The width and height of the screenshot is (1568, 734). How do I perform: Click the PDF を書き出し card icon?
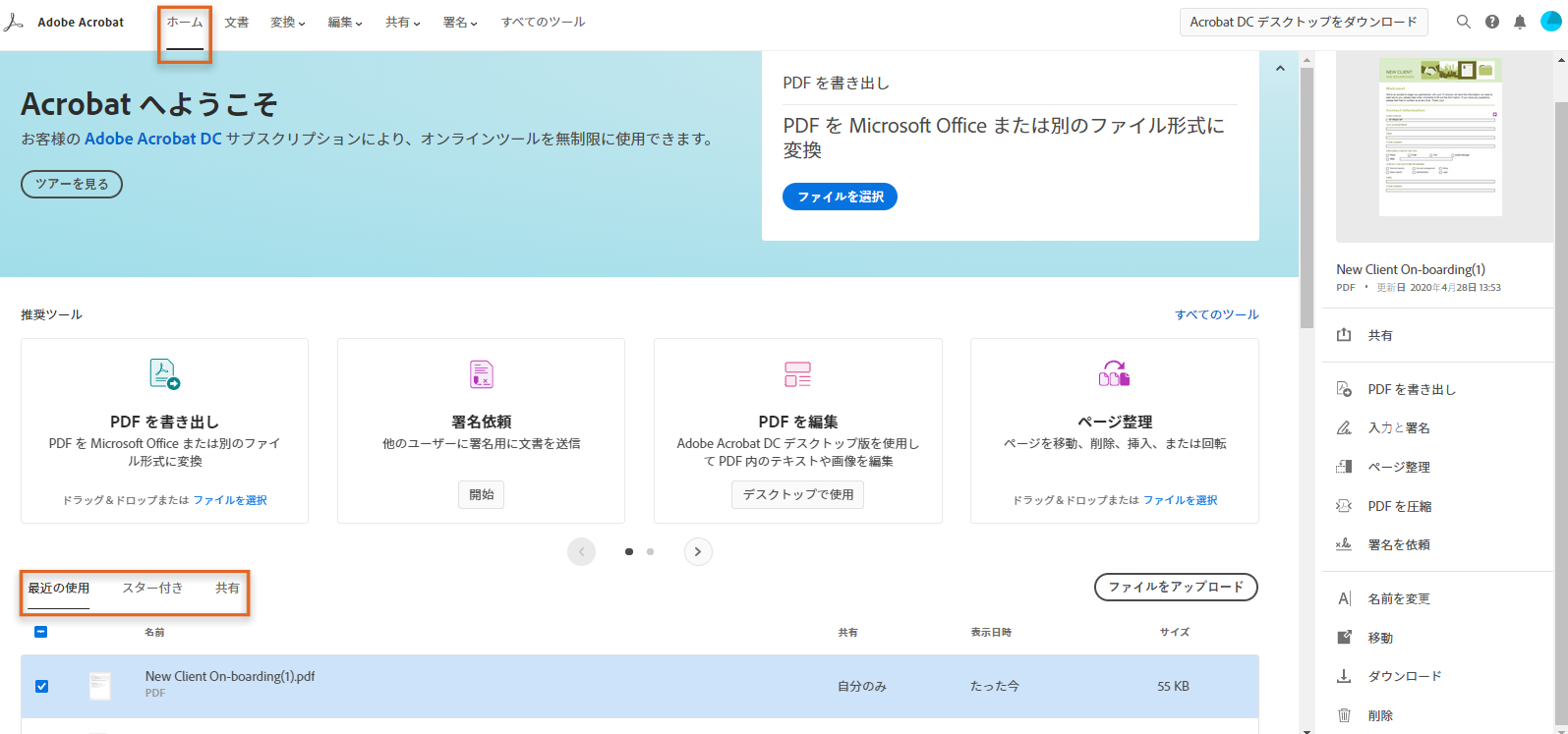click(164, 374)
